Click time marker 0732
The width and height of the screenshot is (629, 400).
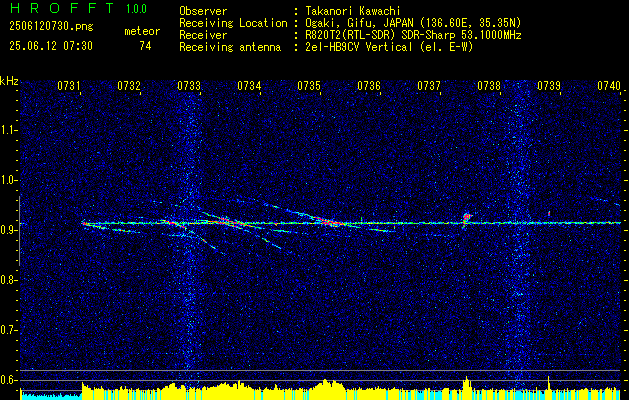129,85
